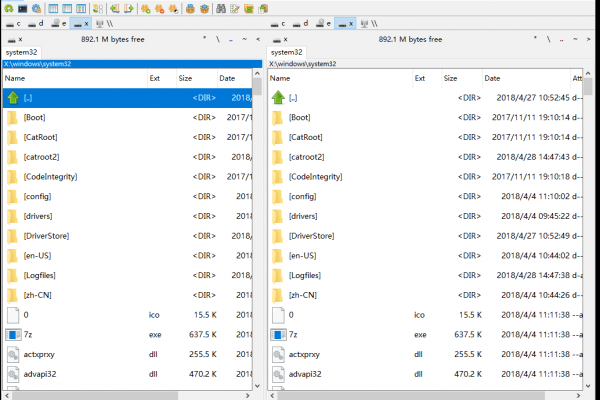Click the left panel vertical scrollbar
The width and height of the screenshot is (600, 400).
pyautogui.click(x=258, y=230)
